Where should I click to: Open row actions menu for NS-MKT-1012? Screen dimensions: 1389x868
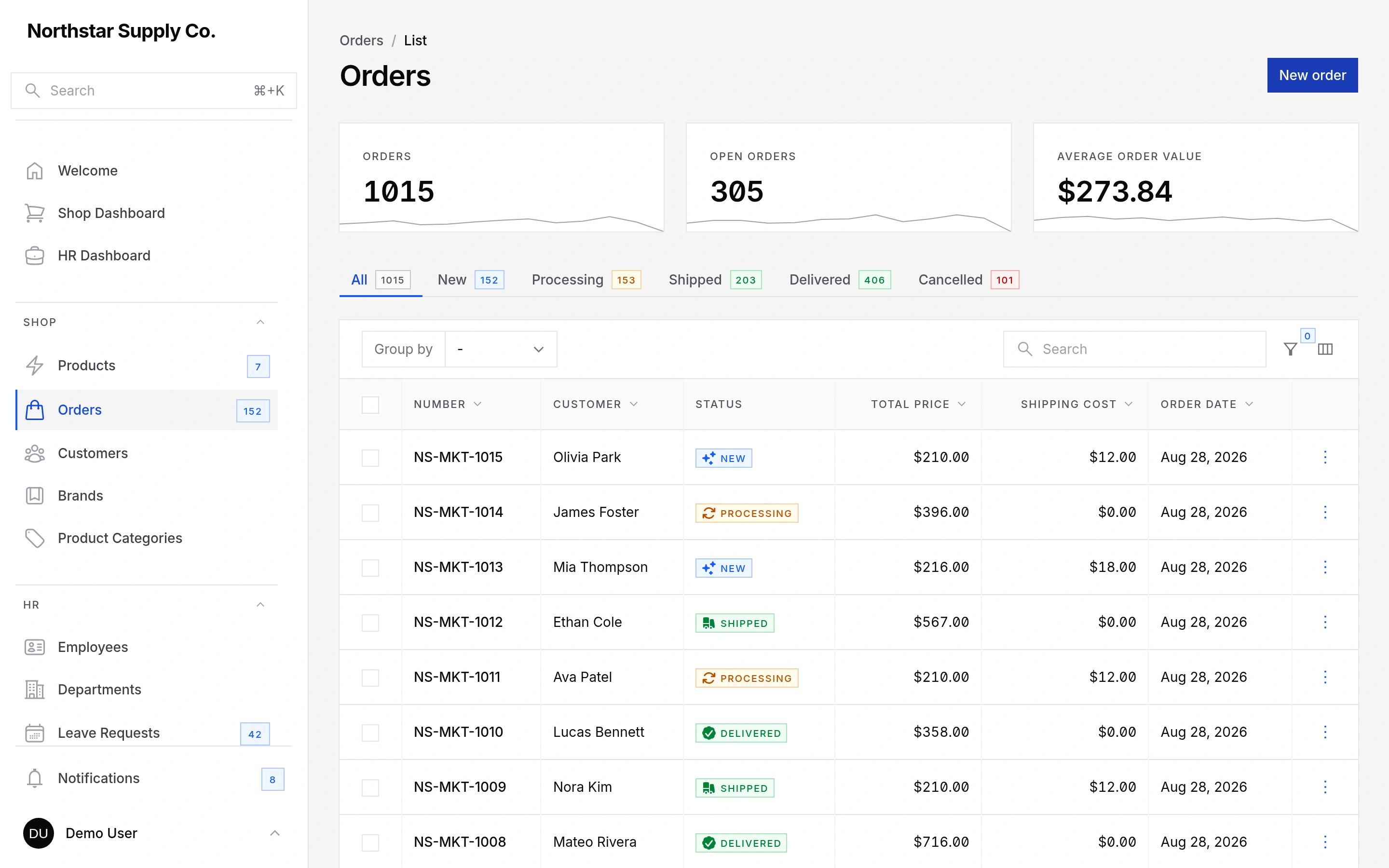pyautogui.click(x=1325, y=622)
